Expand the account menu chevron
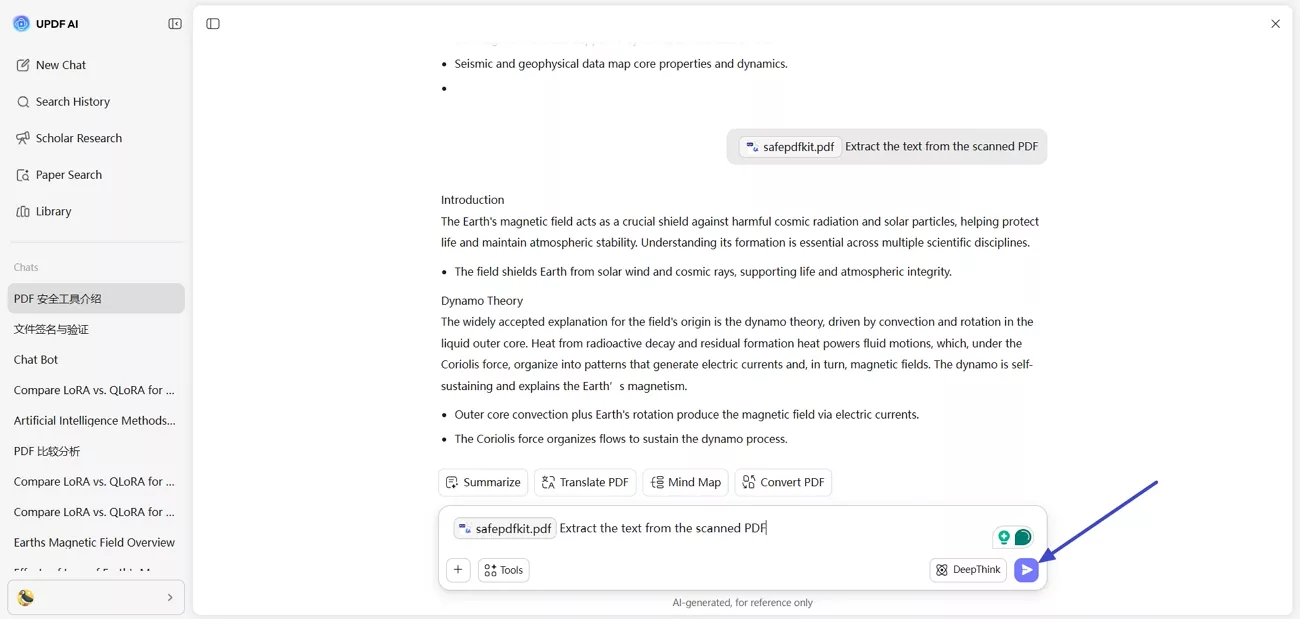 [170, 598]
